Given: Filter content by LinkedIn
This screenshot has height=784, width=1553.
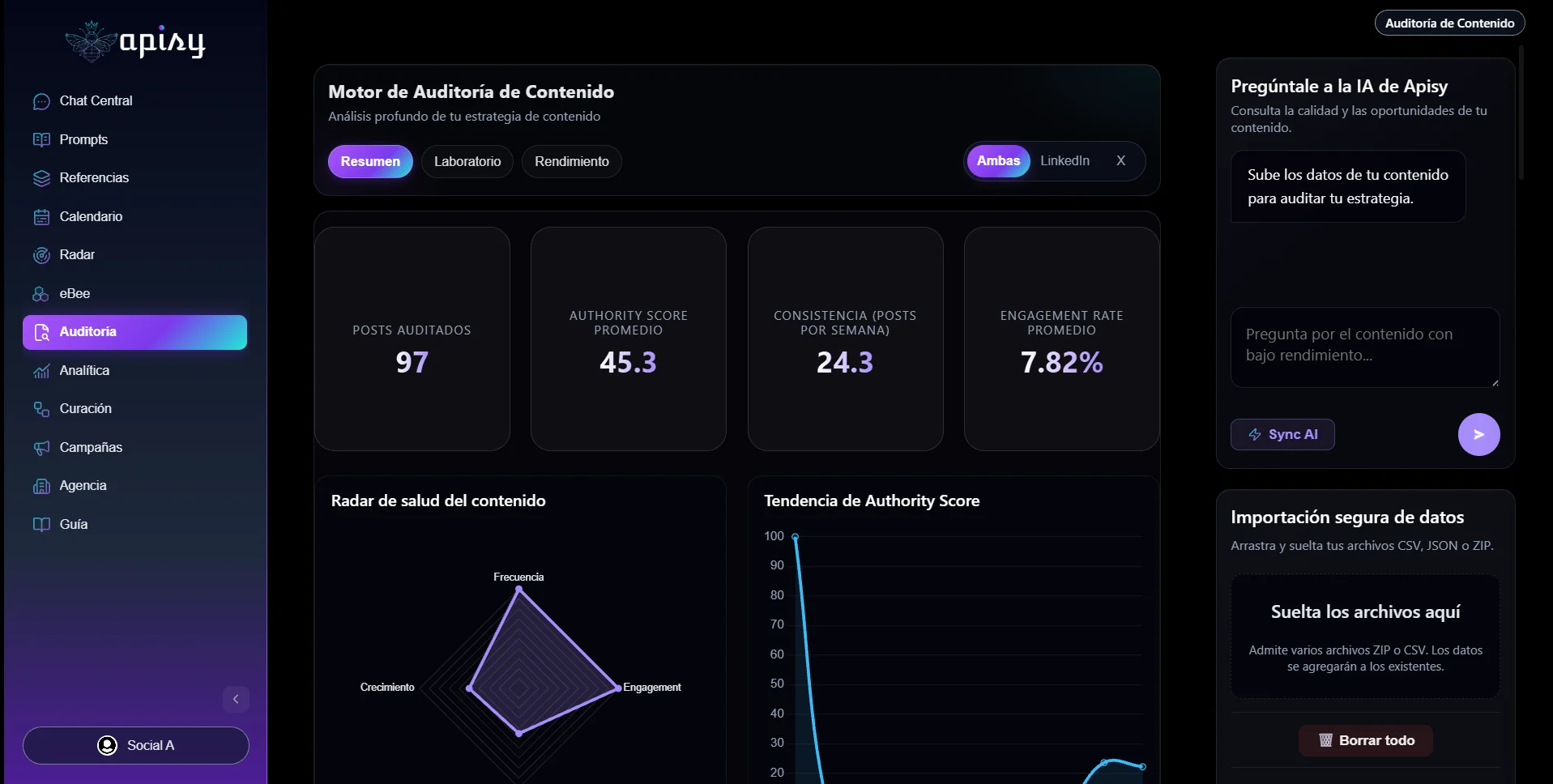Looking at the screenshot, I should tap(1064, 160).
